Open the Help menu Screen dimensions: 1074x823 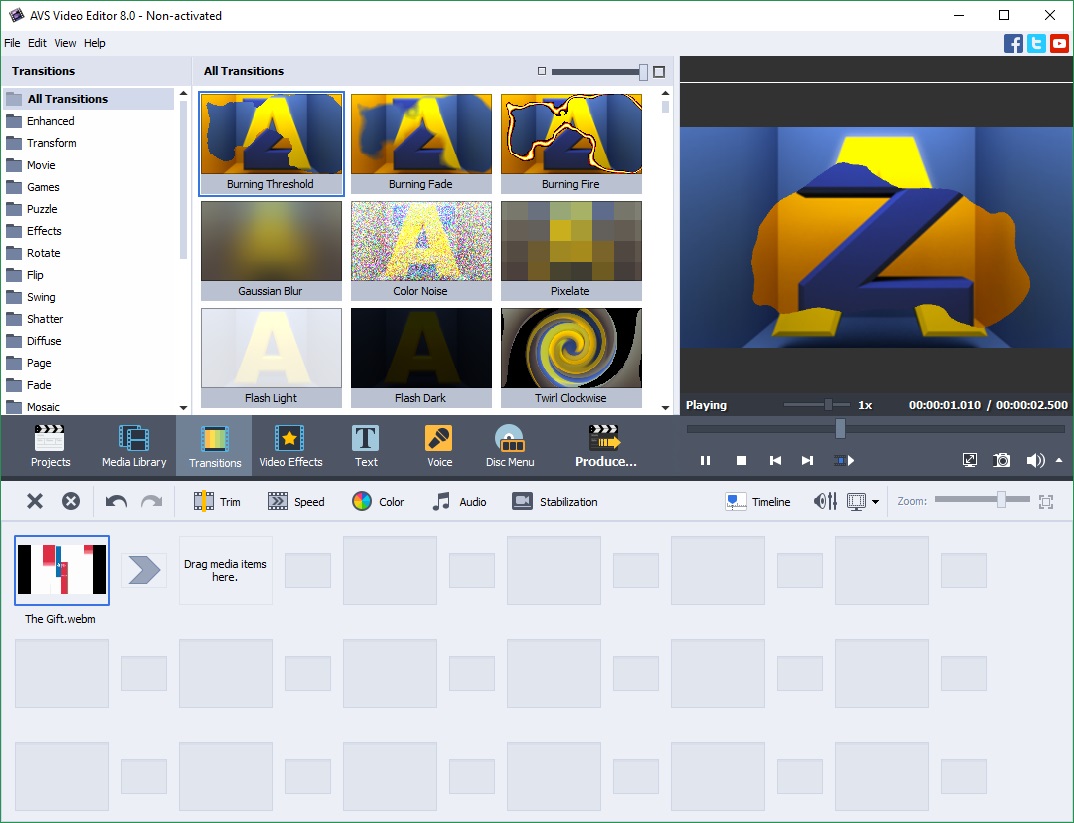pos(95,43)
